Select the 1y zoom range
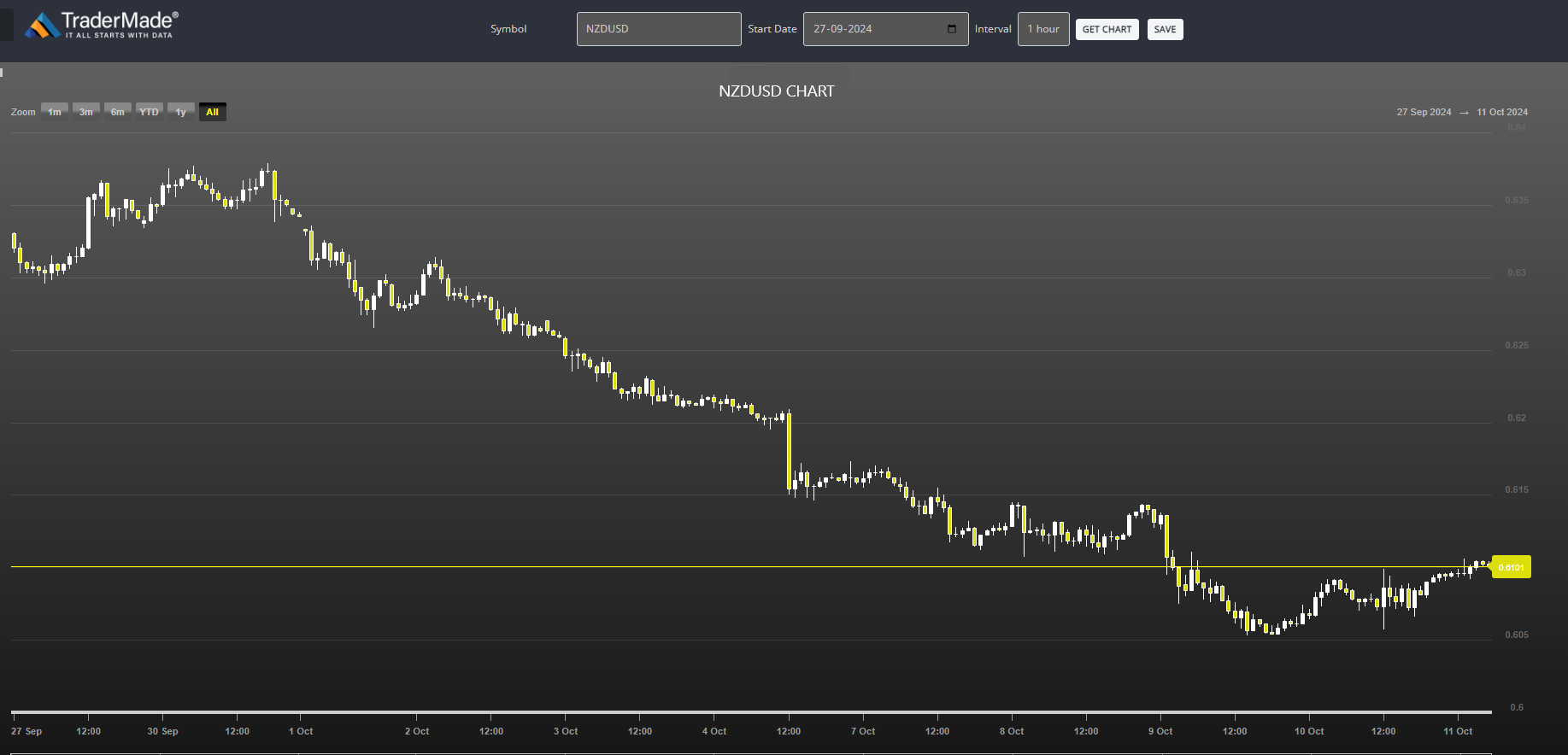 click(x=181, y=112)
